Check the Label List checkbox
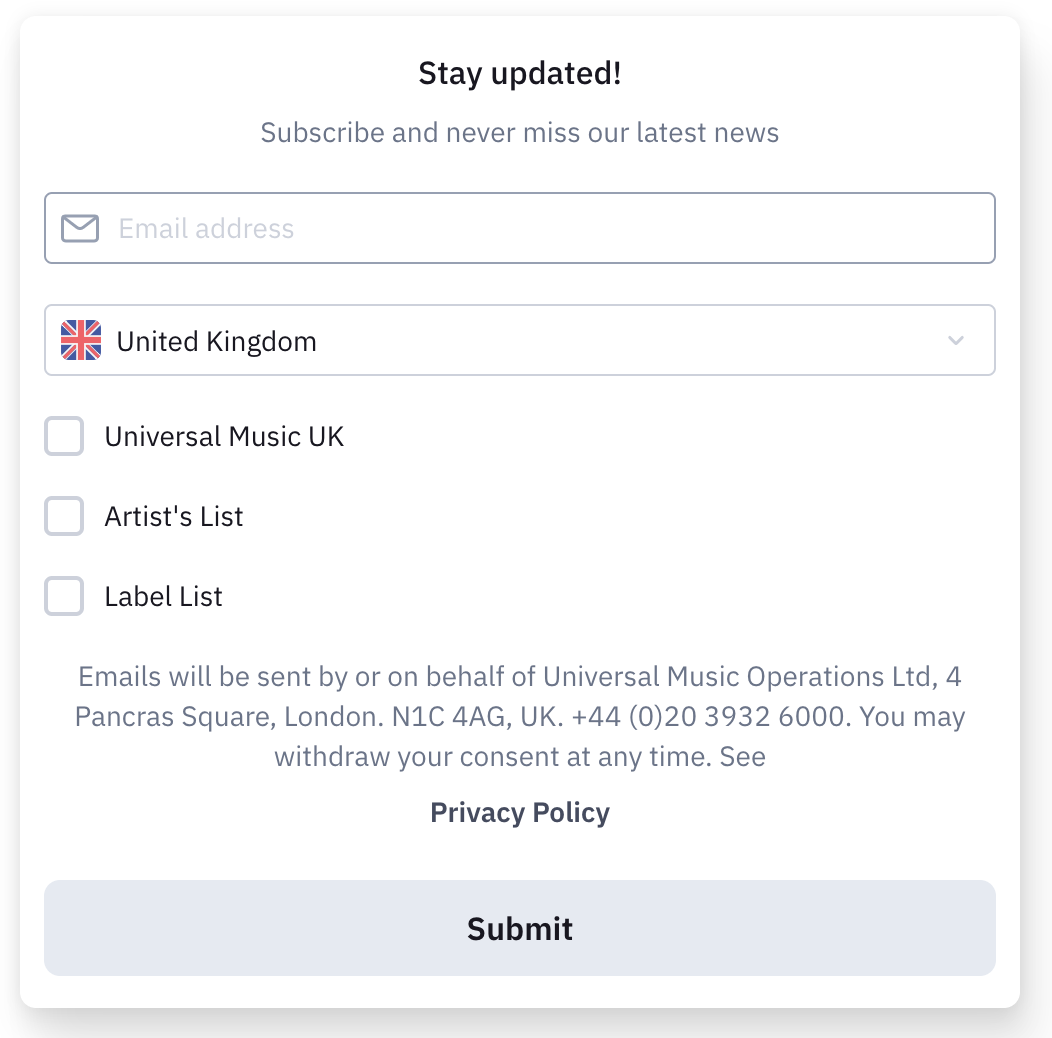Screen dimensions: 1052x1038 tap(64, 597)
